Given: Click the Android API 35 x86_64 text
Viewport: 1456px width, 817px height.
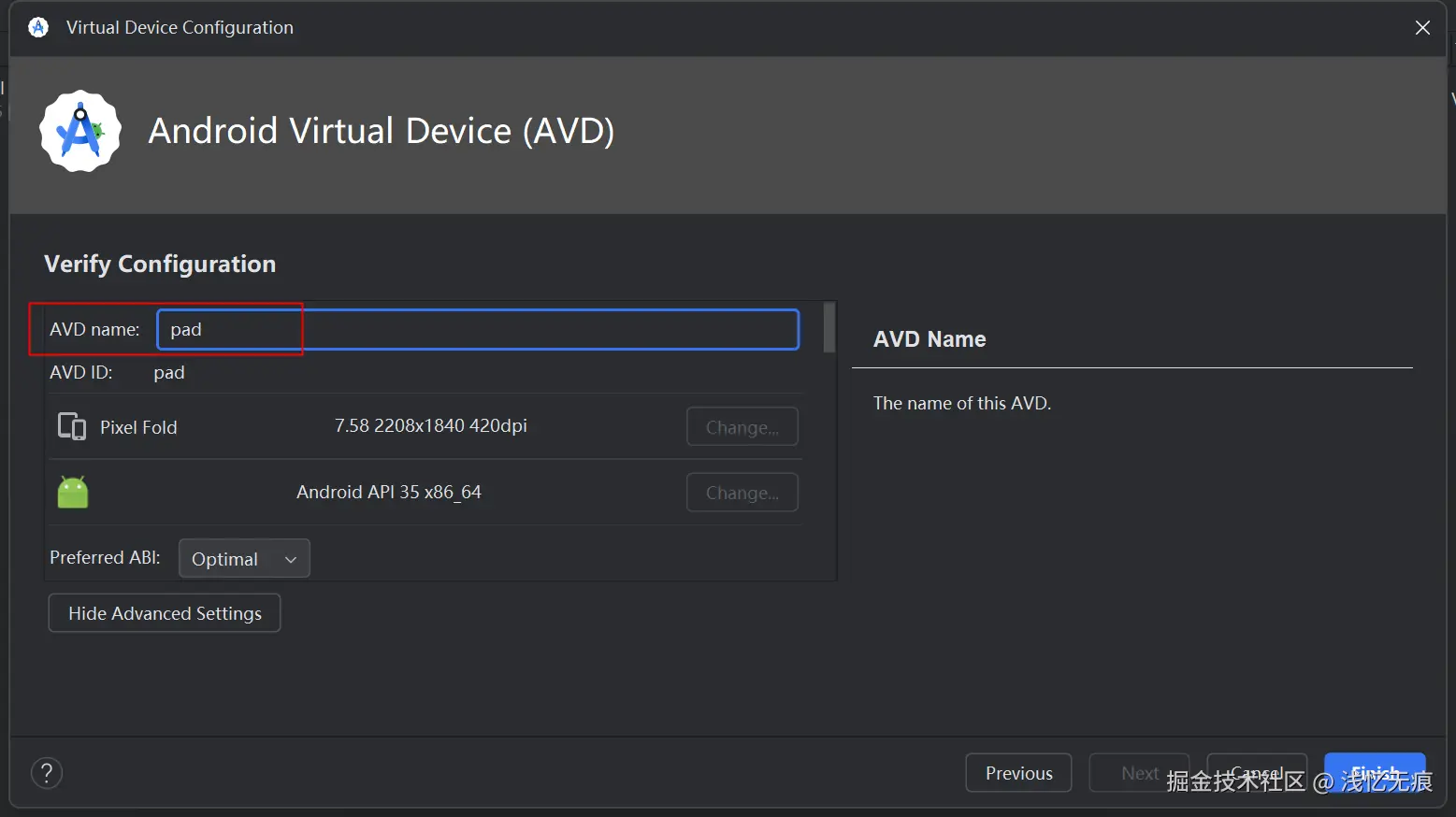Looking at the screenshot, I should coord(389,492).
